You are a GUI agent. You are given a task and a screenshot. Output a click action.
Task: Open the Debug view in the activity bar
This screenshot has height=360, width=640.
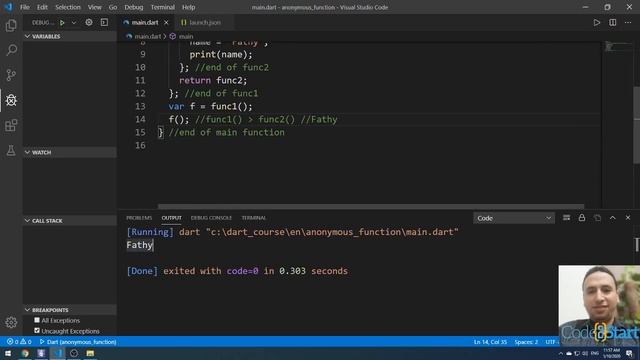tap(11, 100)
